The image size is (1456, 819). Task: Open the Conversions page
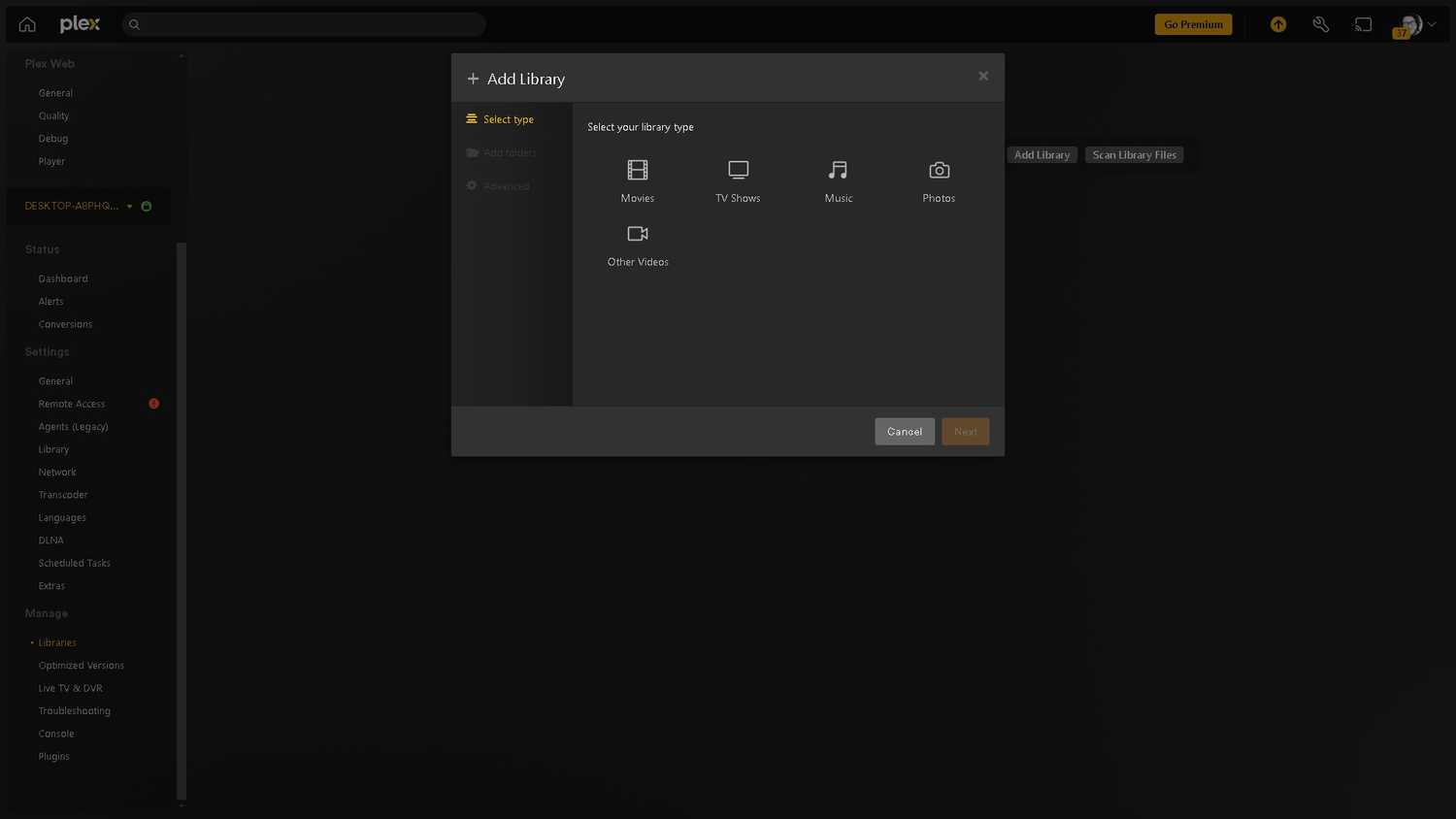[65, 324]
